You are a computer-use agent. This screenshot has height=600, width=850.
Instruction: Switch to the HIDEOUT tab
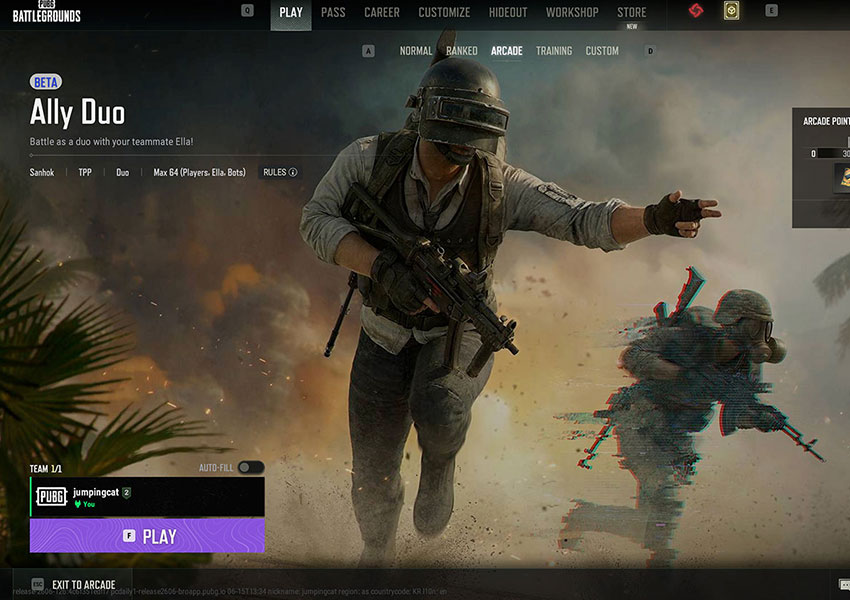(507, 12)
